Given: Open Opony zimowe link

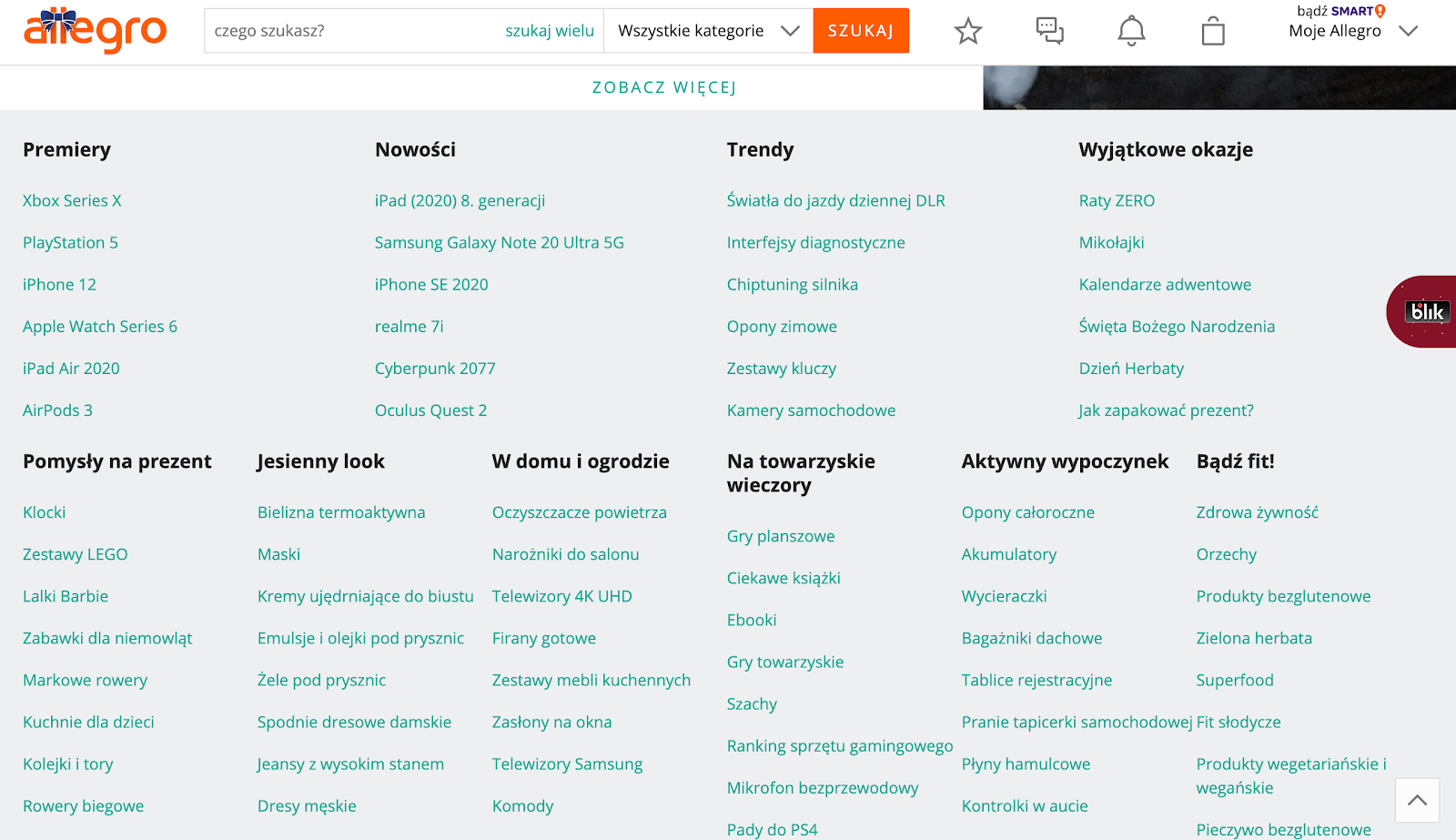Looking at the screenshot, I should (782, 327).
